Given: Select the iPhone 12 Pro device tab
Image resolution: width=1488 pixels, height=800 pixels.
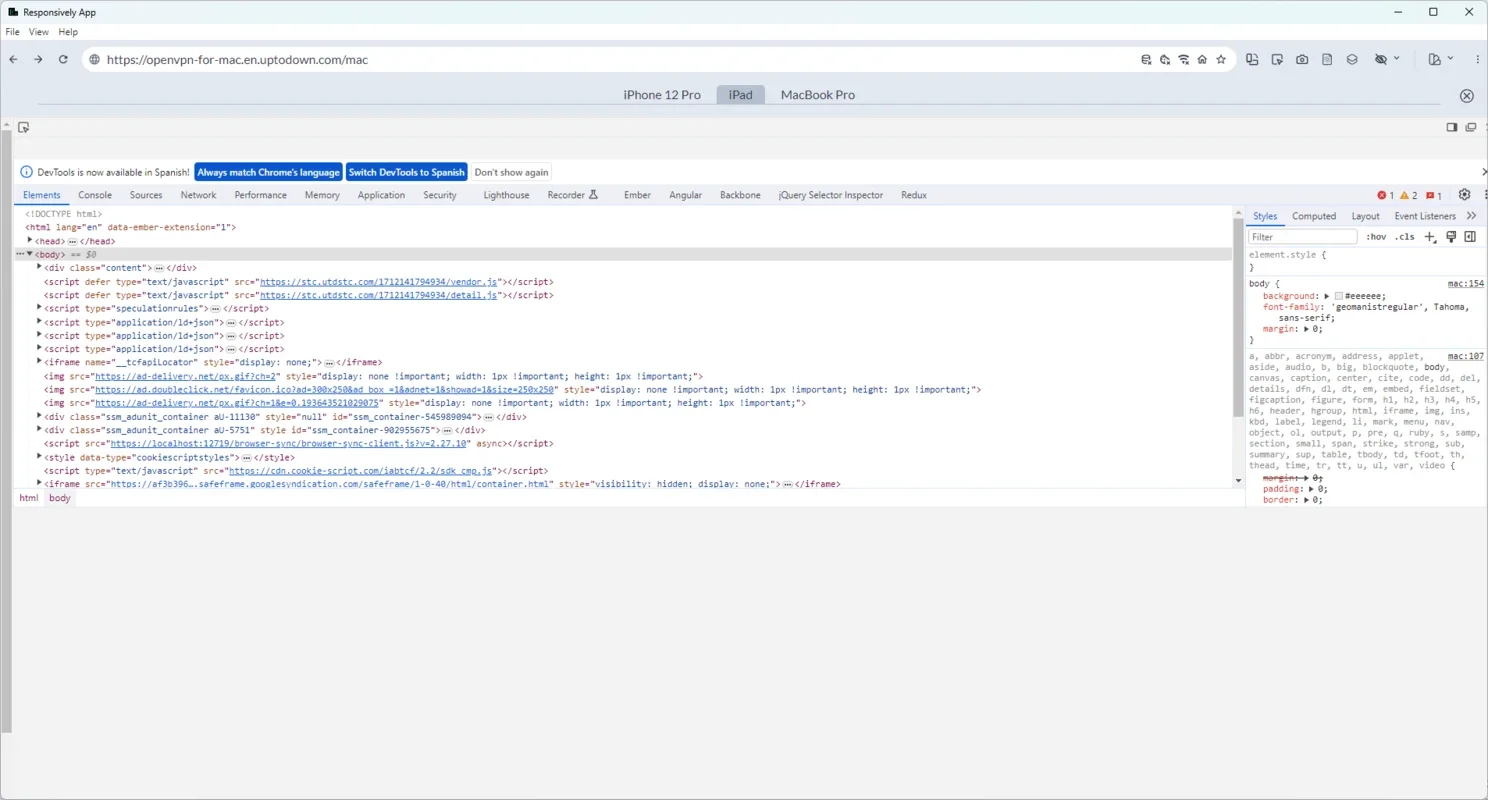Looking at the screenshot, I should pos(662,95).
